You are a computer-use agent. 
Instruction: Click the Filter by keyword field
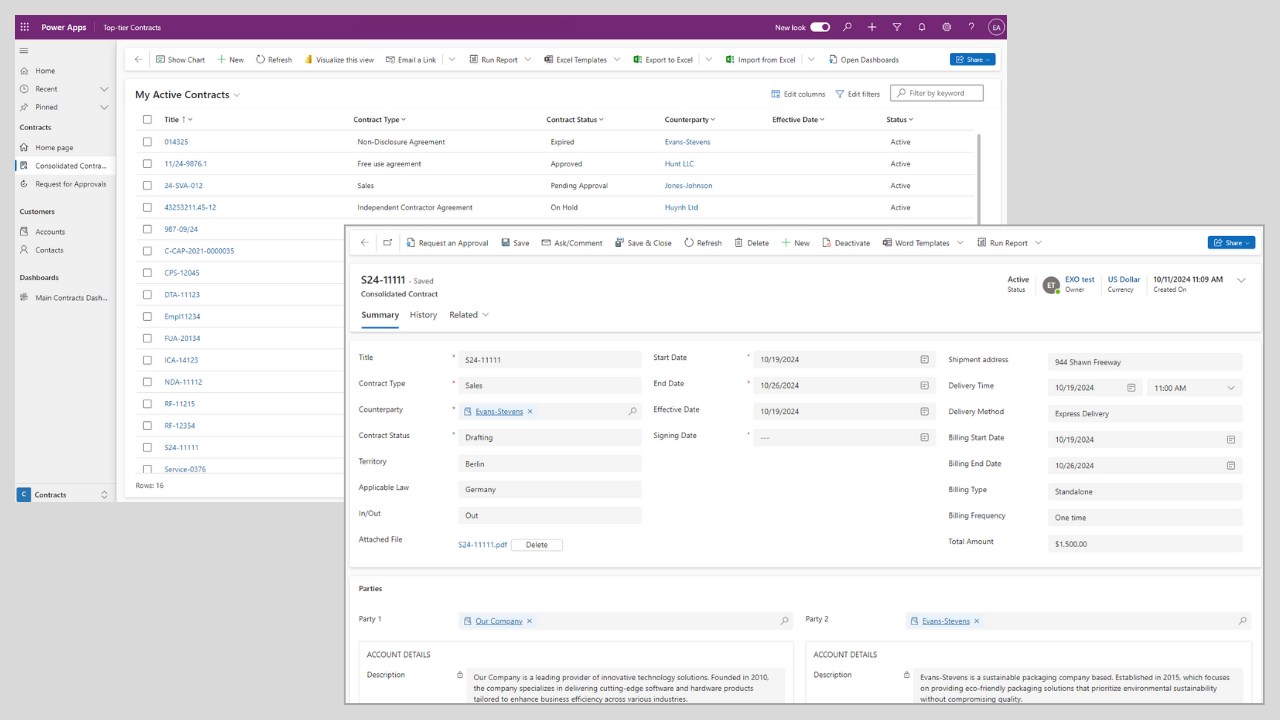click(937, 93)
